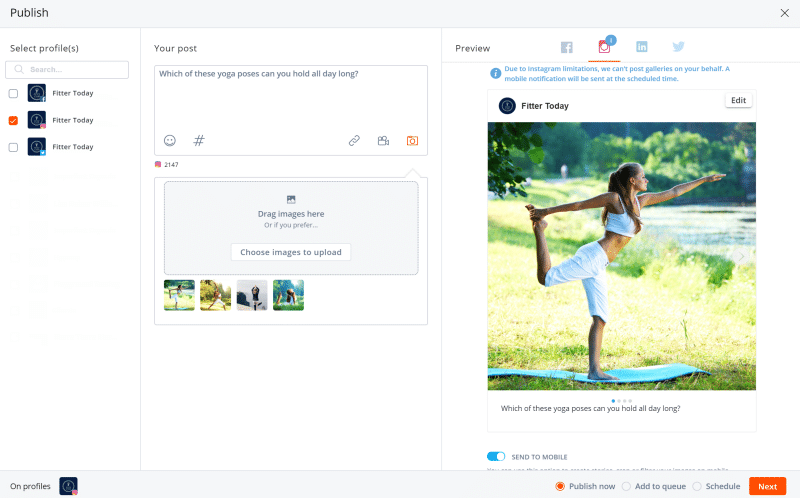Click the orange photo camera icon
Image resolution: width=800 pixels, height=498 pixels.
412,141
